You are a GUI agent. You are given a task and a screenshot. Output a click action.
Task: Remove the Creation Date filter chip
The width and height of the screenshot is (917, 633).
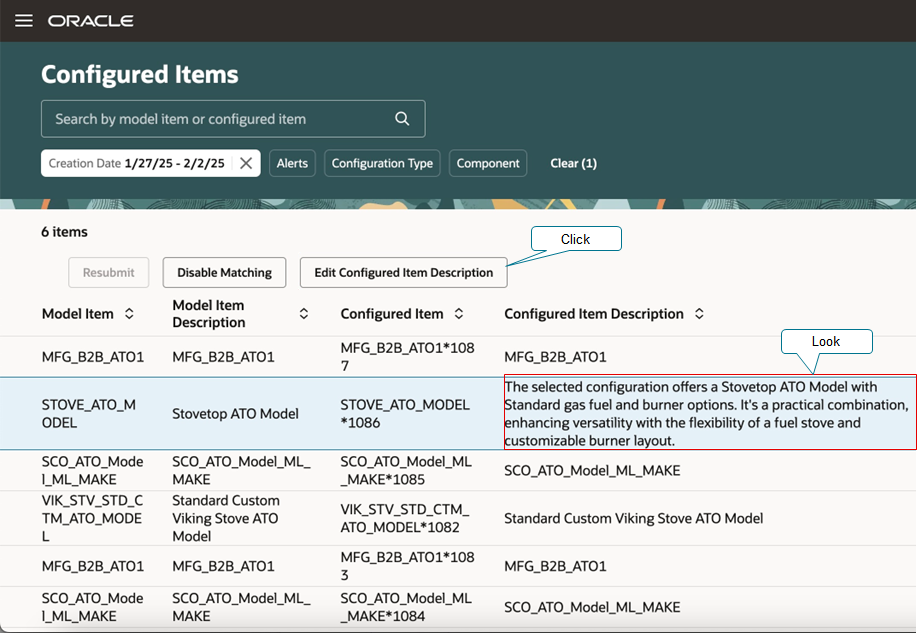click(246, 163)
